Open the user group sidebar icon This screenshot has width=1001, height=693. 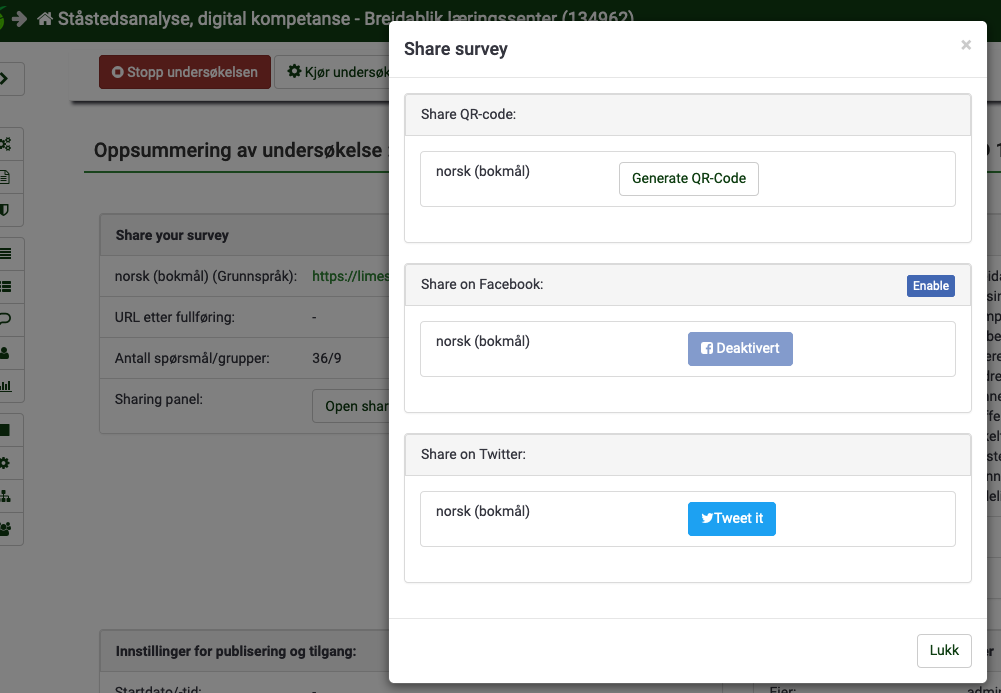[7, 529]
